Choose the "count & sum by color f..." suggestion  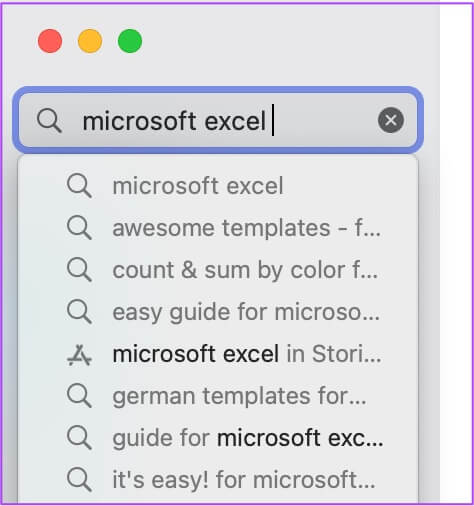pos(218,270)
